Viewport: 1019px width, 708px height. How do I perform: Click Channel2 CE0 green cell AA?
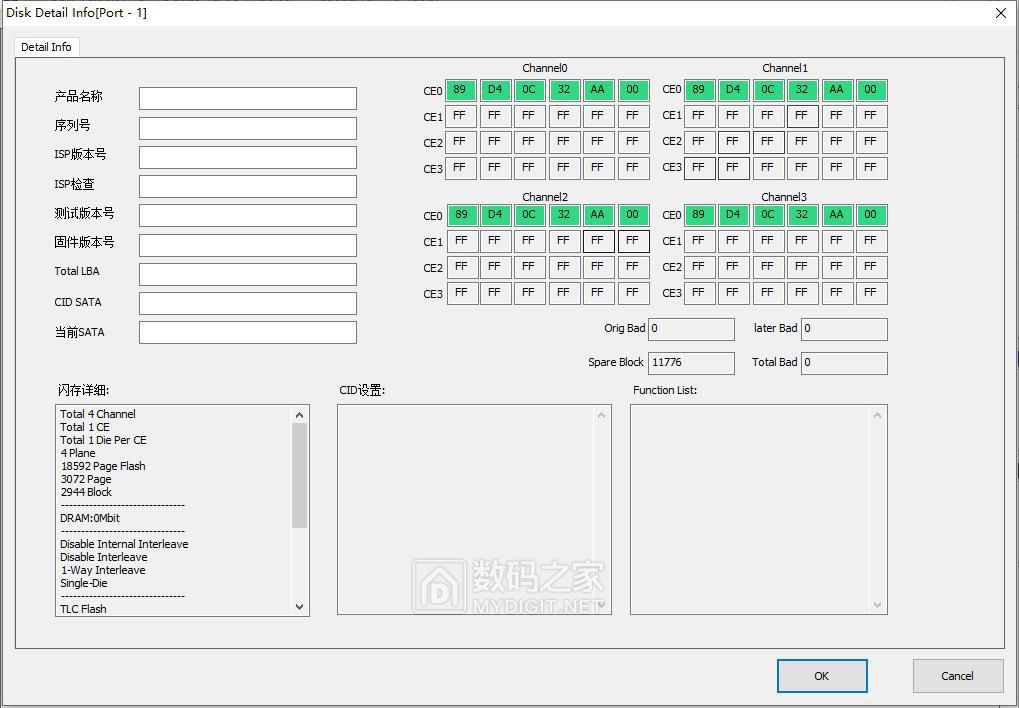pos(598,215)
